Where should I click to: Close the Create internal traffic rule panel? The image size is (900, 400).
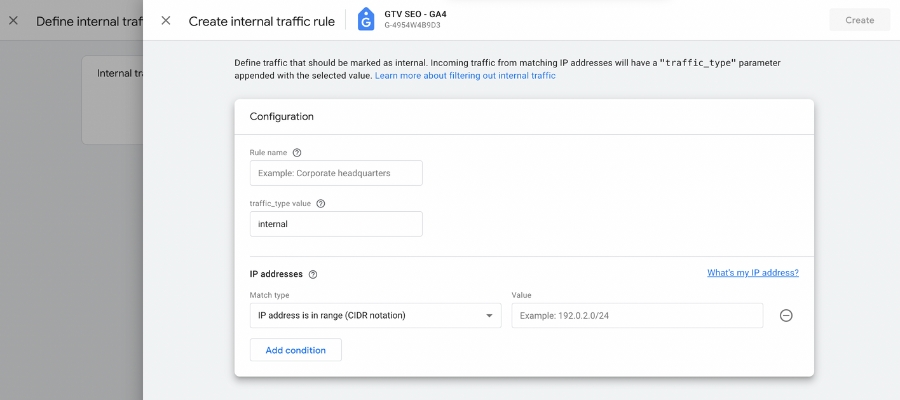tap(166, 20)
